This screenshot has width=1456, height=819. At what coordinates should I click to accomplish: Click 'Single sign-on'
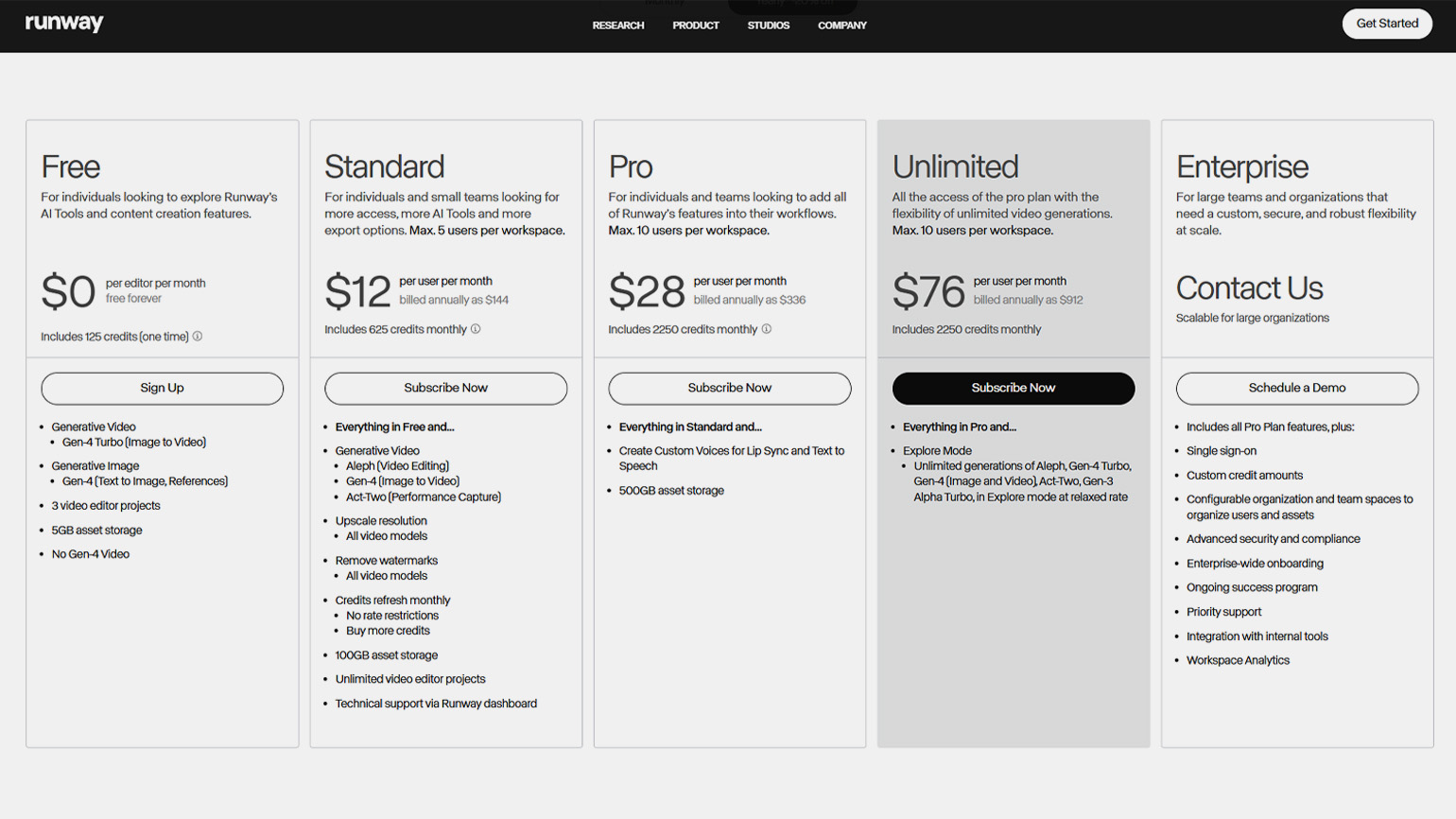pyautogui.click(x=1222, y=451)
